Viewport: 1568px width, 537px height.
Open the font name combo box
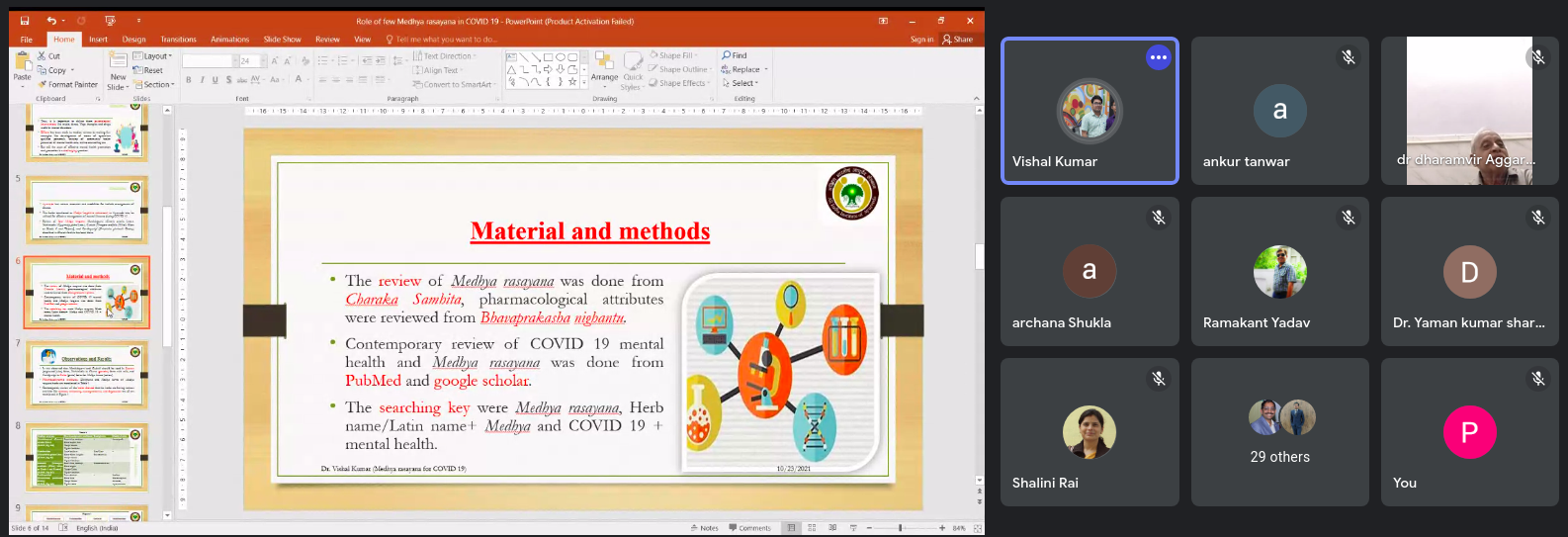[210, 61]
